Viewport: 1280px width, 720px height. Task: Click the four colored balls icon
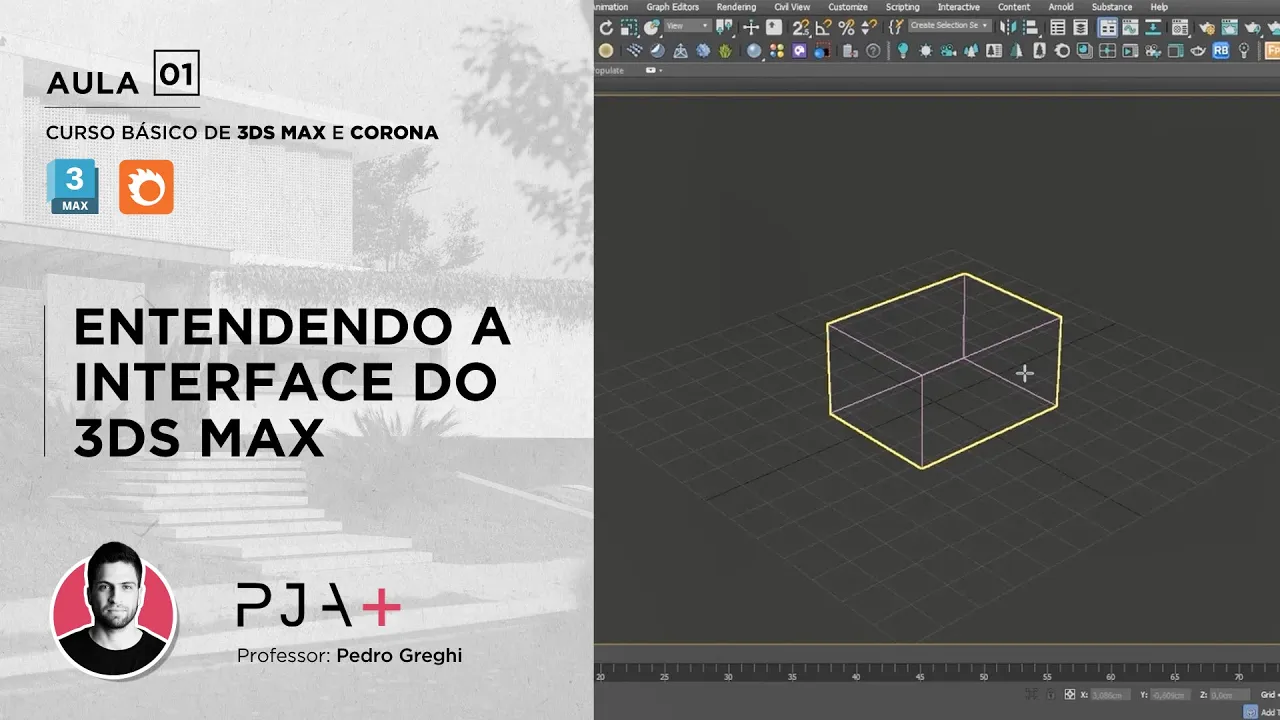click(x=777, y=51)
